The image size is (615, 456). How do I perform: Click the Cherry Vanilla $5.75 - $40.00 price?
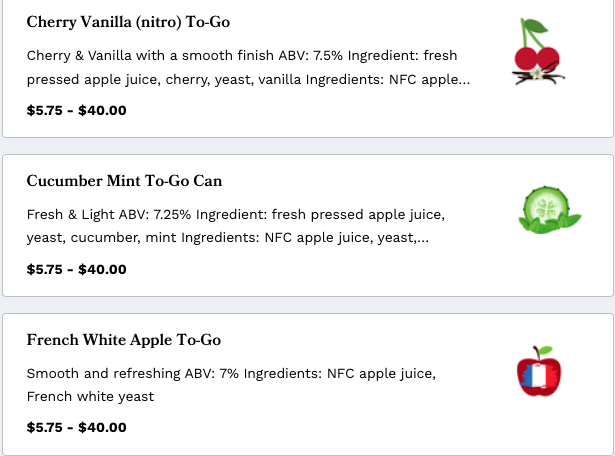coord(76,111)
